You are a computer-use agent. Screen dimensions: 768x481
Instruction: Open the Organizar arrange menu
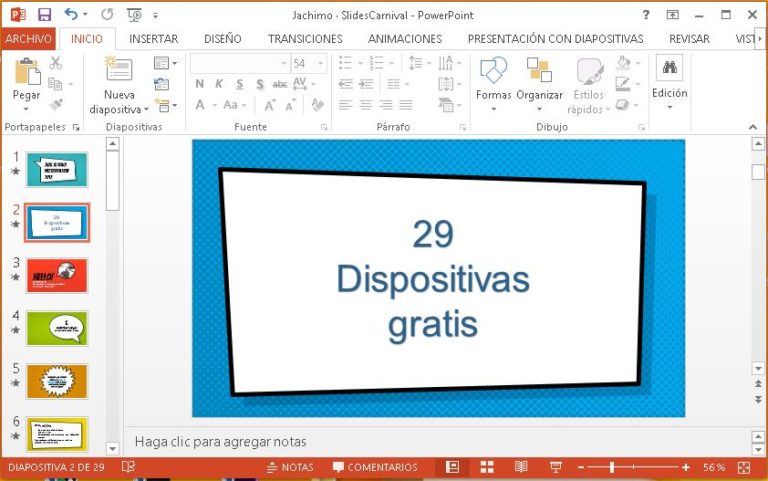coord(539,83)
